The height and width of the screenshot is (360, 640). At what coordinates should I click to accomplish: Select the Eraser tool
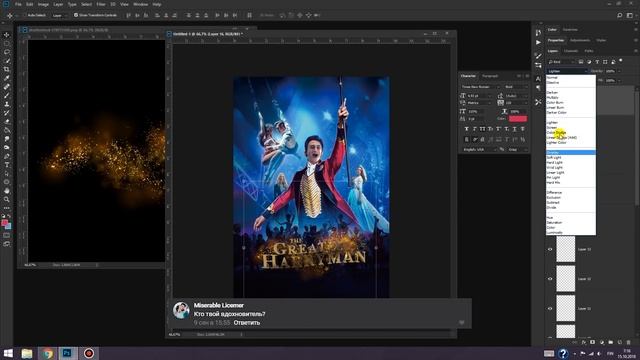[7, 122]
